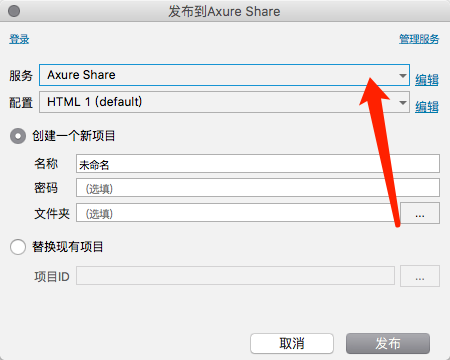
Task: Select the 替换现有项目 radio button
Action: [x=18, y=247]
